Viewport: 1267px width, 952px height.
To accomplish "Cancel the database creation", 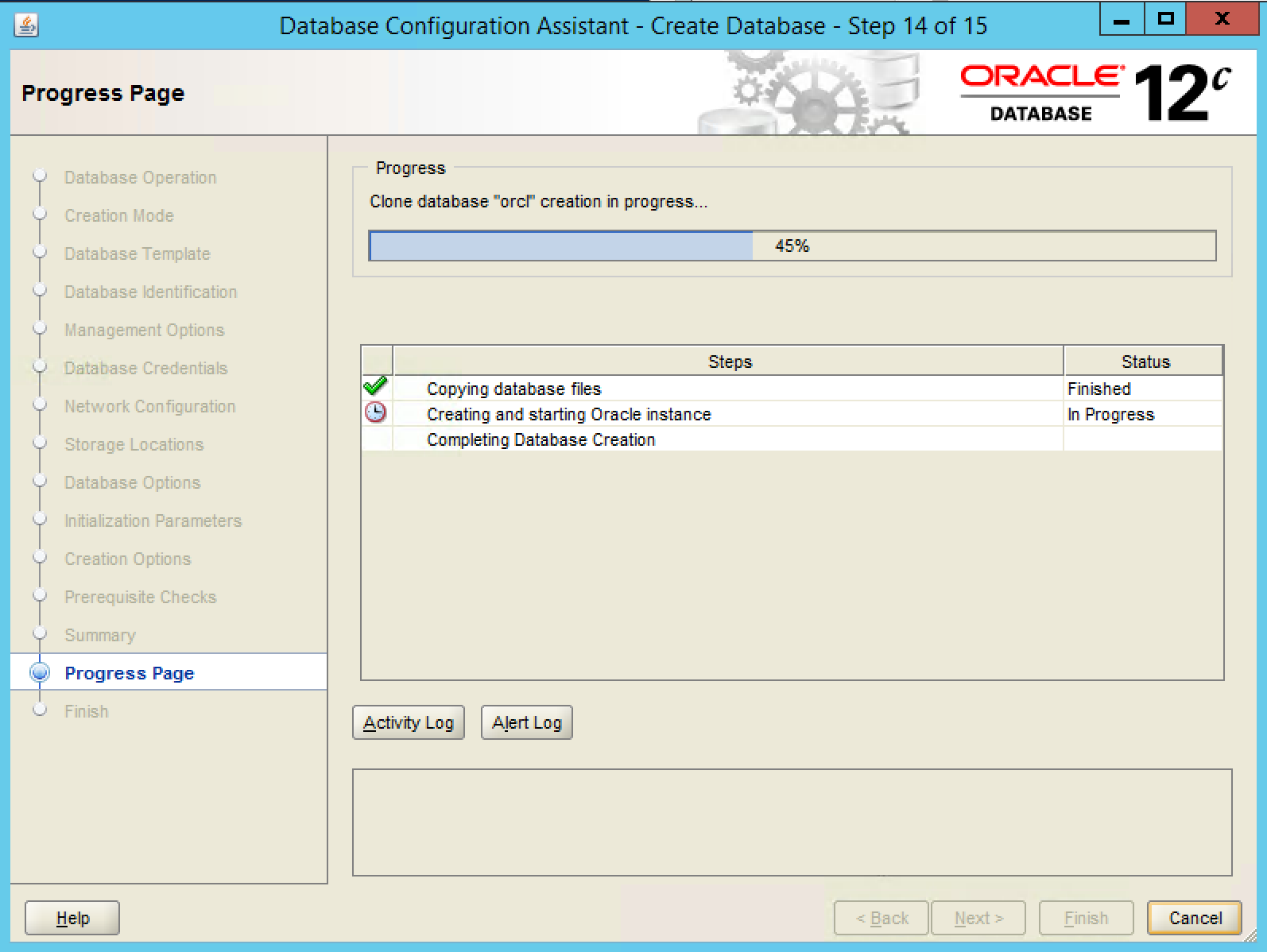I will (1195, 918).
